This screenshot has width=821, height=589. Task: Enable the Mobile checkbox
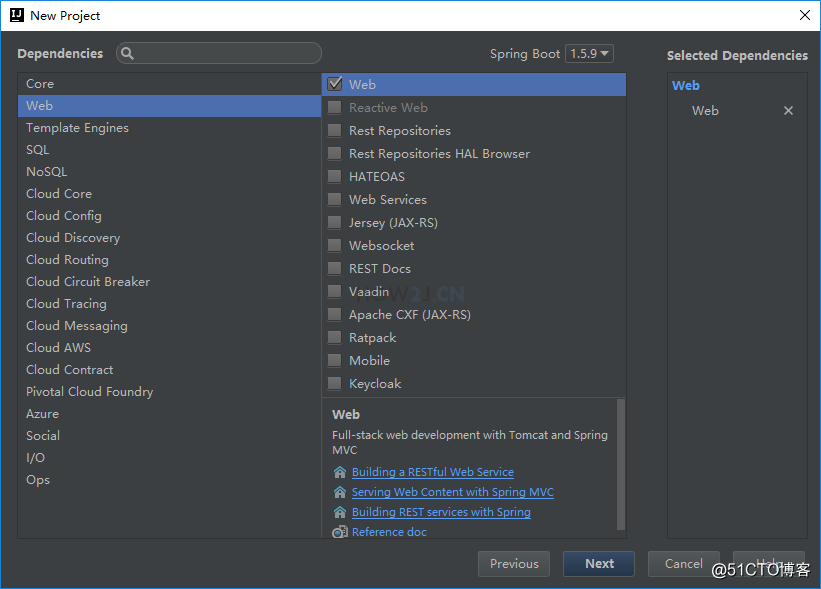[335, 361]
